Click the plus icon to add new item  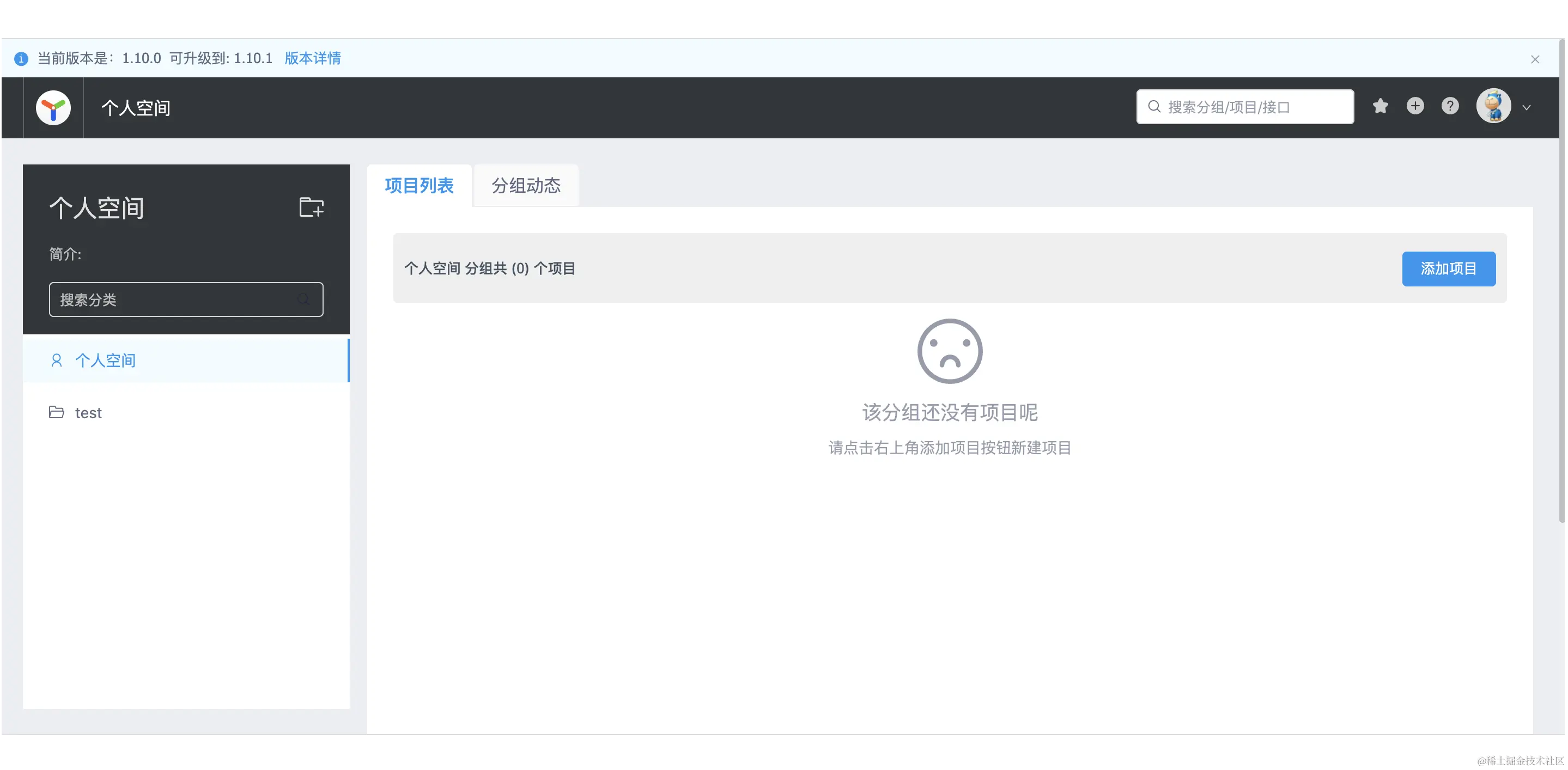1415,106
